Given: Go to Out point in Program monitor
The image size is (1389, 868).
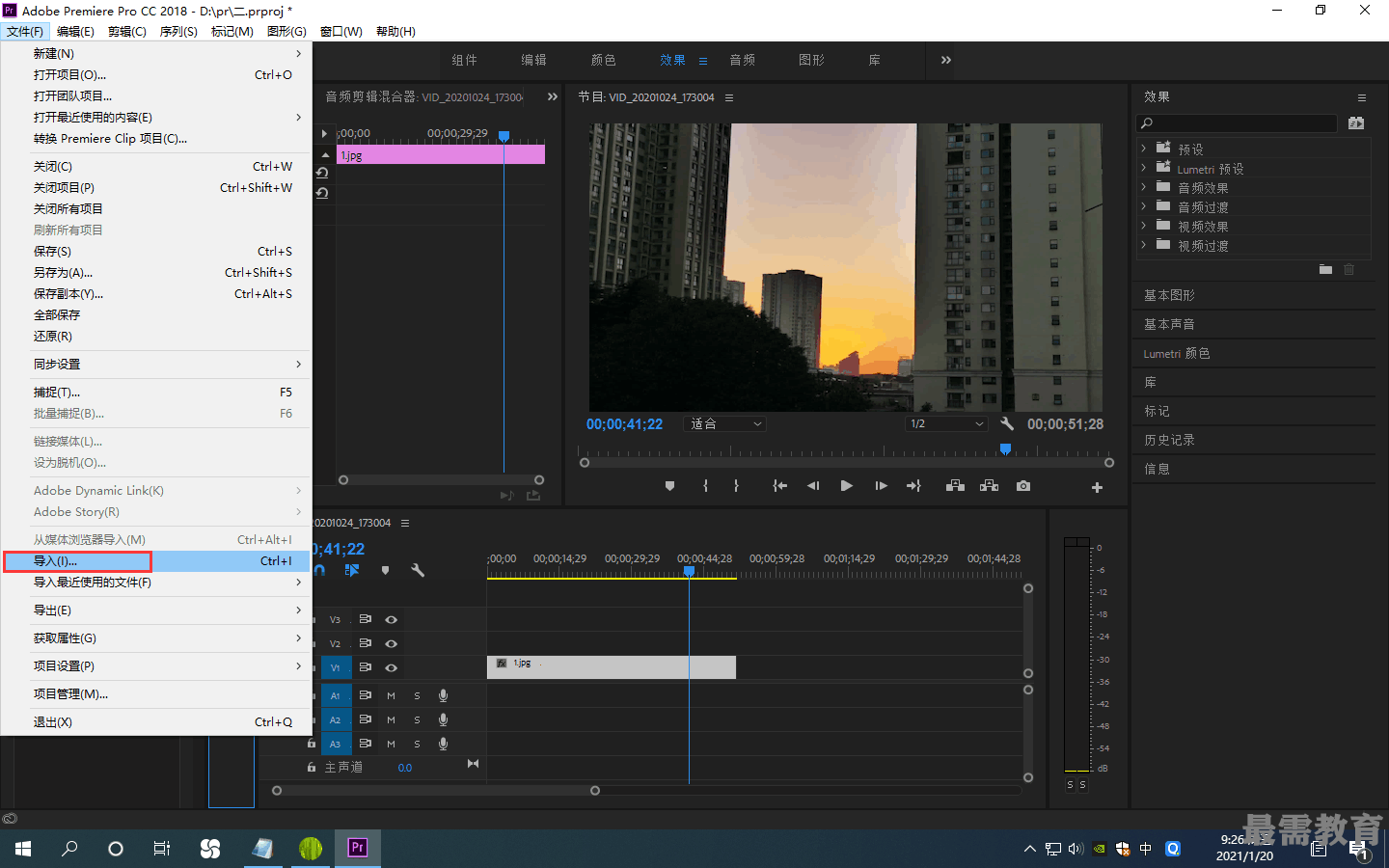Looking at the screenshot, I should click(913, 486).
